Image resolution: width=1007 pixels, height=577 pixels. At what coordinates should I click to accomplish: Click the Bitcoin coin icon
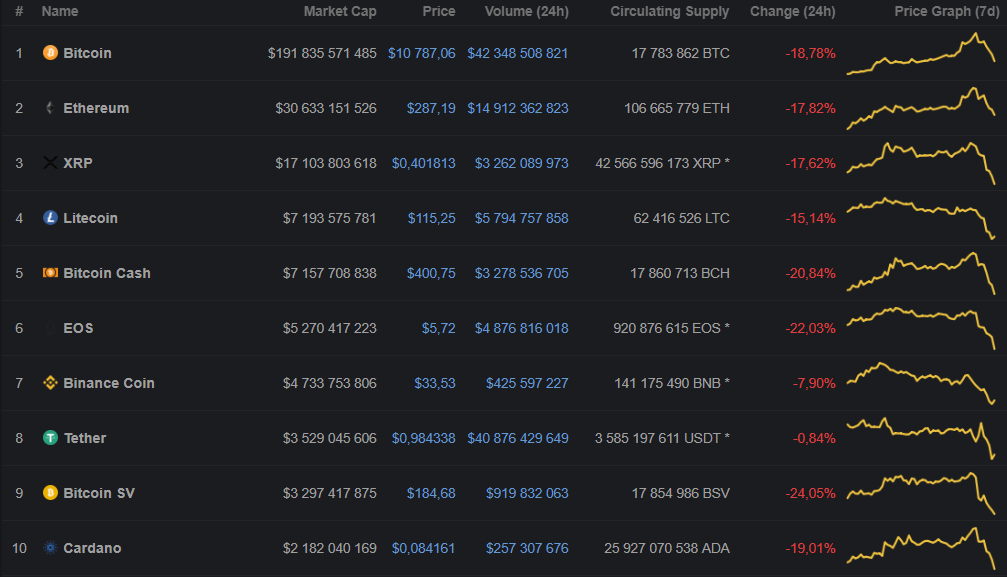tap(50, 53)
